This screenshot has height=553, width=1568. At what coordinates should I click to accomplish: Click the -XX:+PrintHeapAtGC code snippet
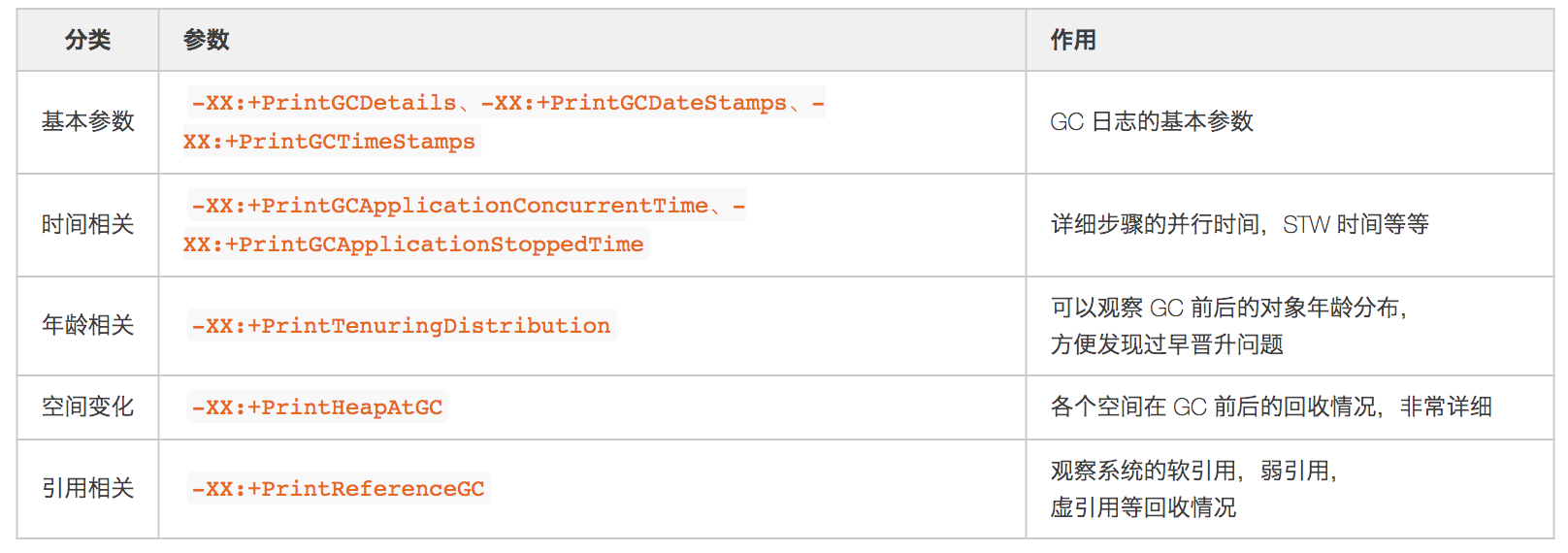point(317,407)
